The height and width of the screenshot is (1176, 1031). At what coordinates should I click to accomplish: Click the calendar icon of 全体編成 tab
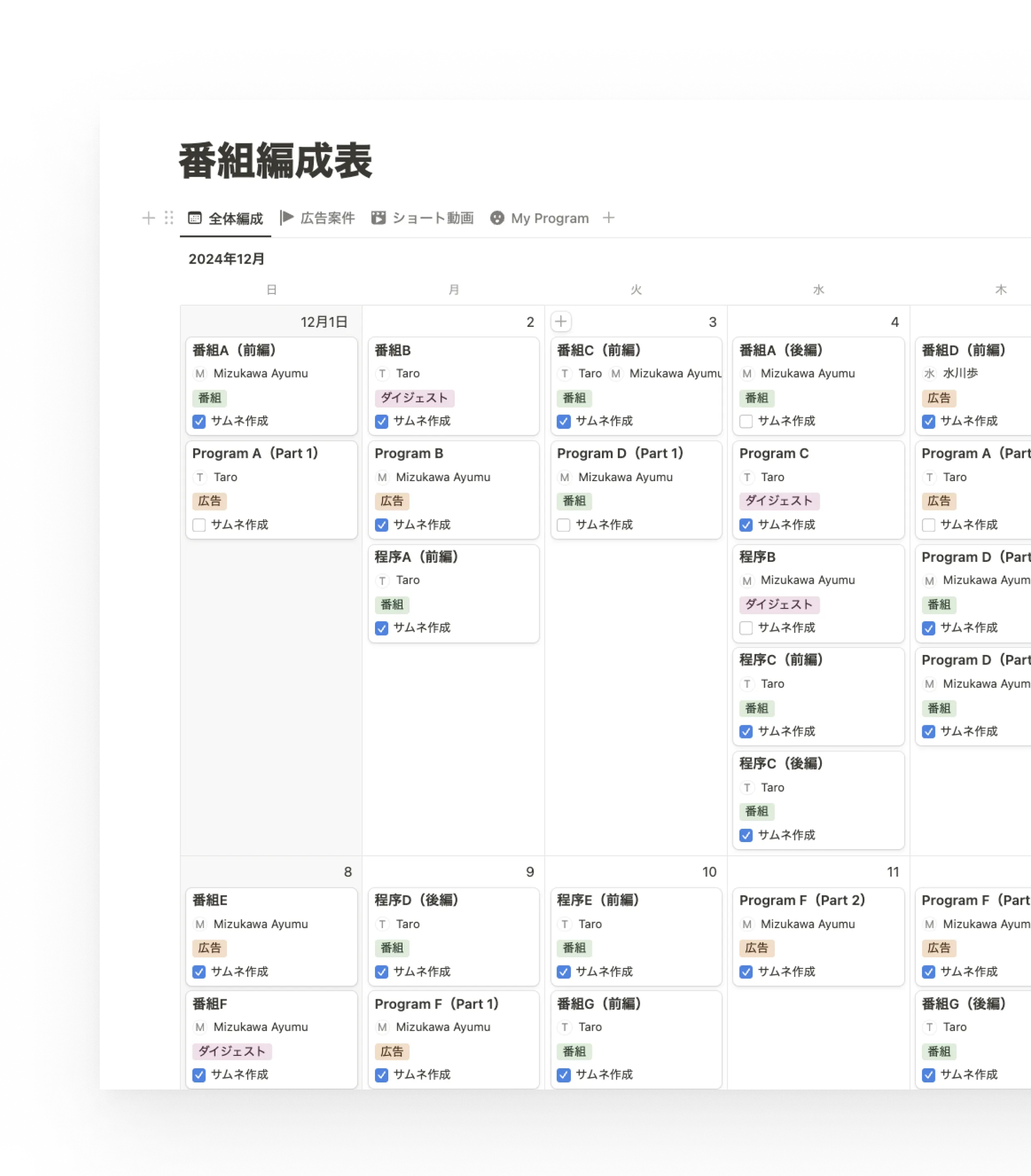pos(195,218)
